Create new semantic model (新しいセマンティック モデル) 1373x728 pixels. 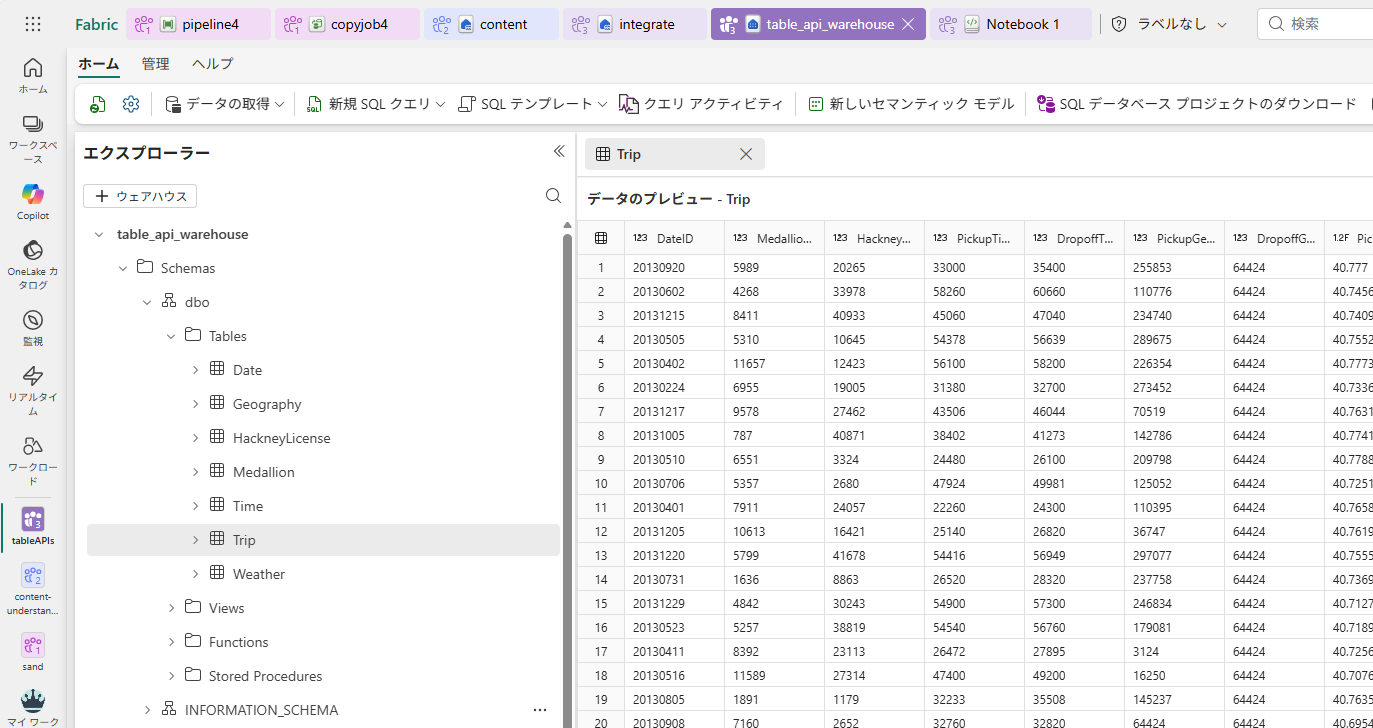(911, 104)
